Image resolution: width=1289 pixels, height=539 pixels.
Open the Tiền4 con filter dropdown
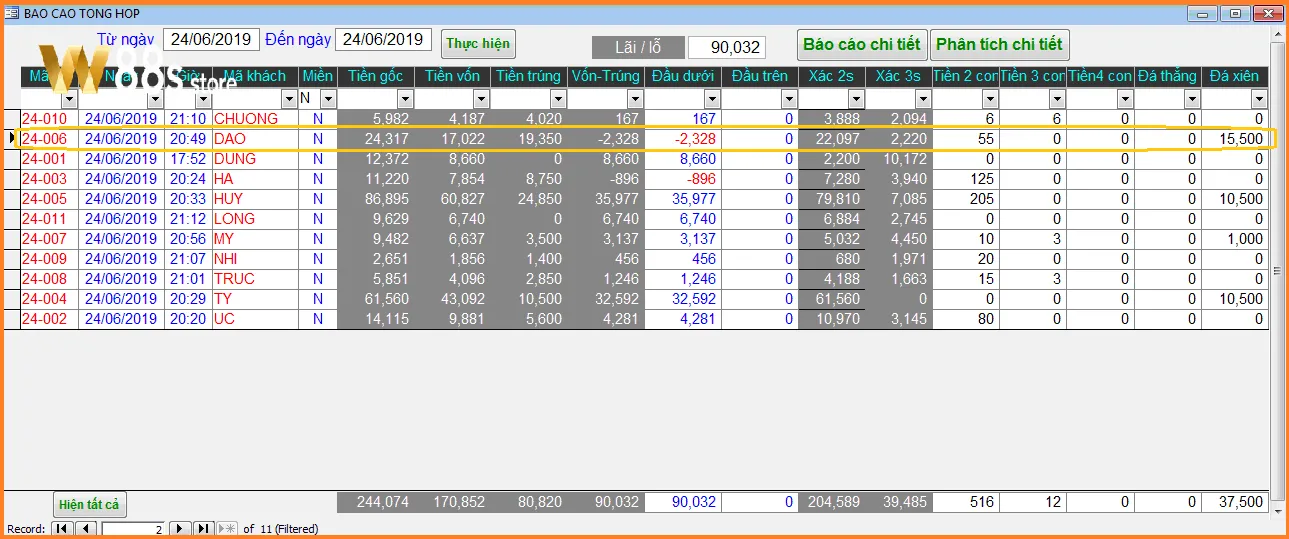pos(1125,99)
